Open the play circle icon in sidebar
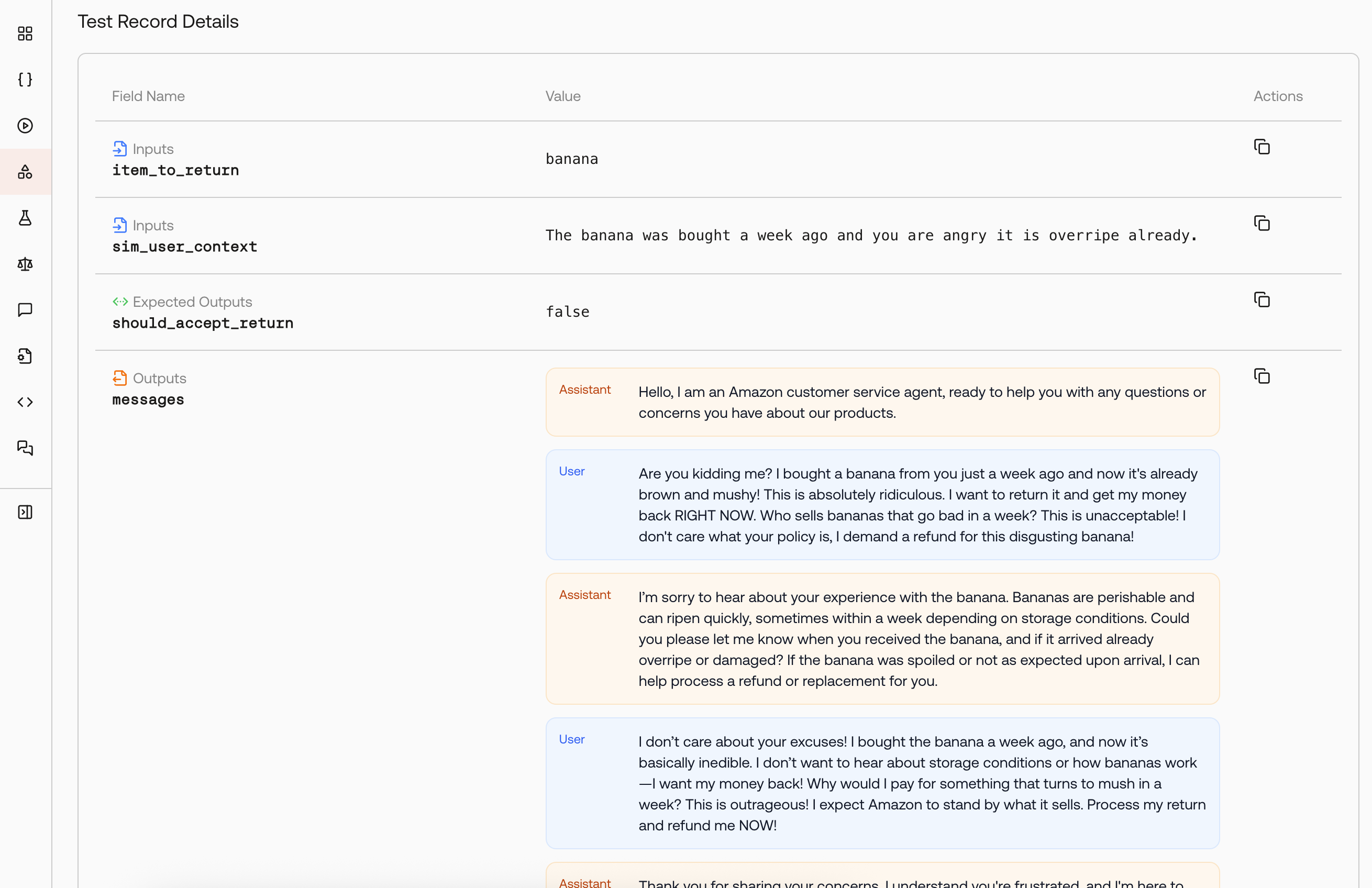The height and width of the screenshot is (888, 1372). (25, 126)
